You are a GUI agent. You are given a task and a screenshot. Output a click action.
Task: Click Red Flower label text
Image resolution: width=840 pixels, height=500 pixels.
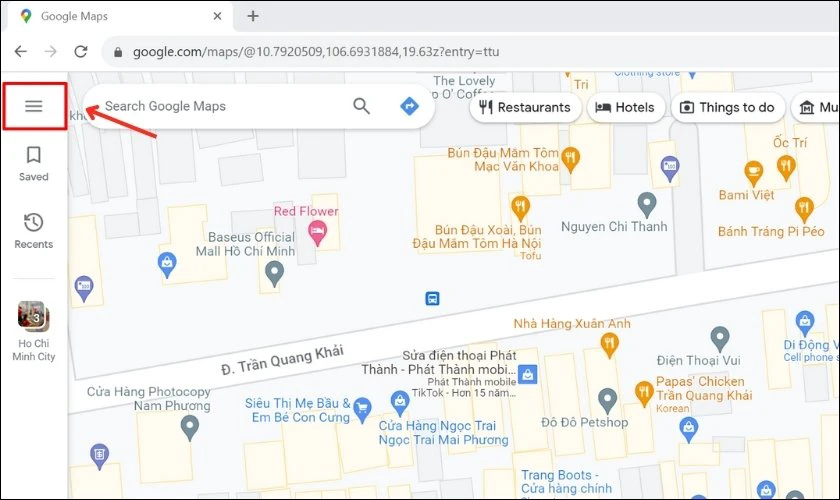(x=306, y=211)
